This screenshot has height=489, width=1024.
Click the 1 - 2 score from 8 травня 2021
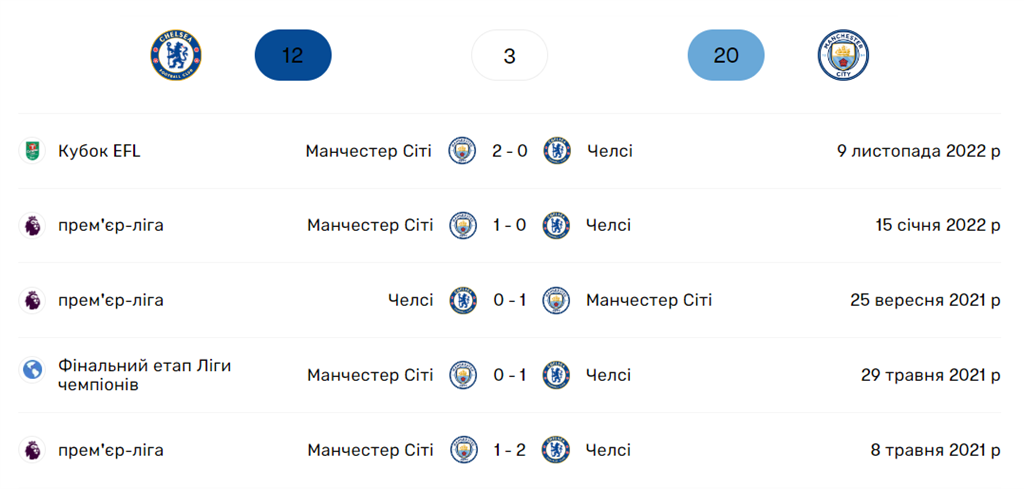pos(510,450)
